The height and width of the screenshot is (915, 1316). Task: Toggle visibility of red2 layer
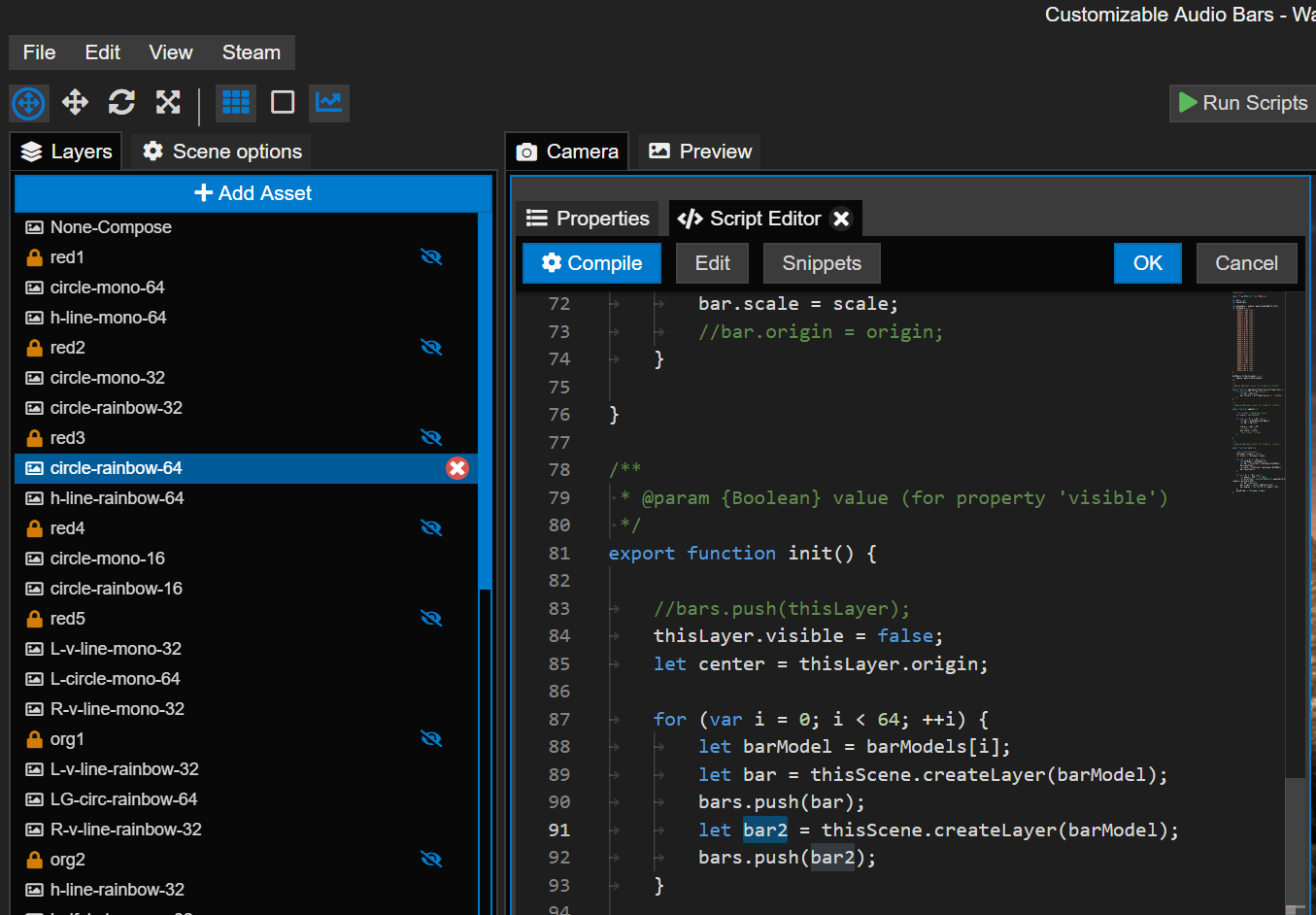[x=431, y=348]
